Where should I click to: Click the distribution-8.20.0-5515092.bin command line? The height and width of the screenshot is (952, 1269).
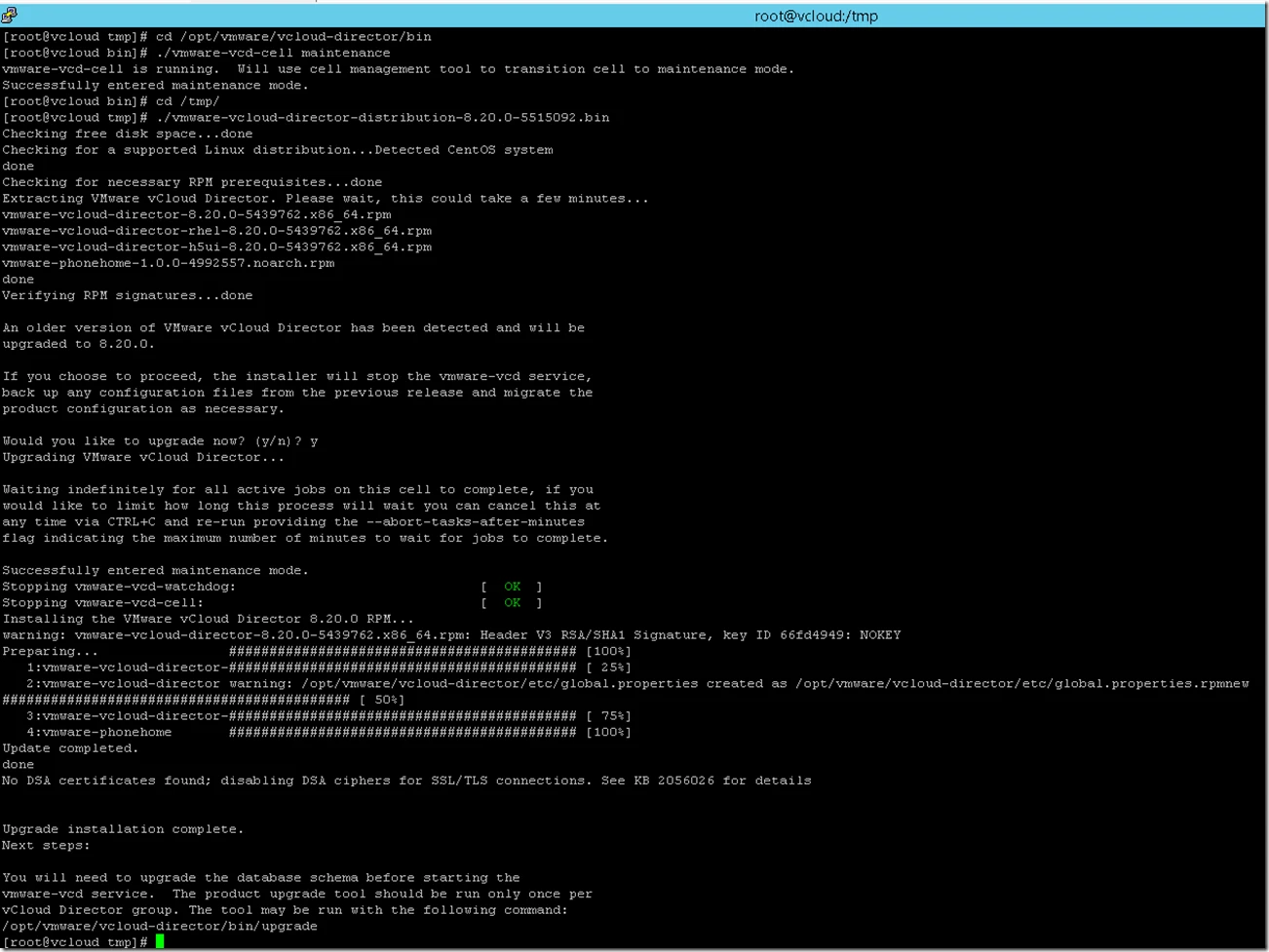[306, 117]
